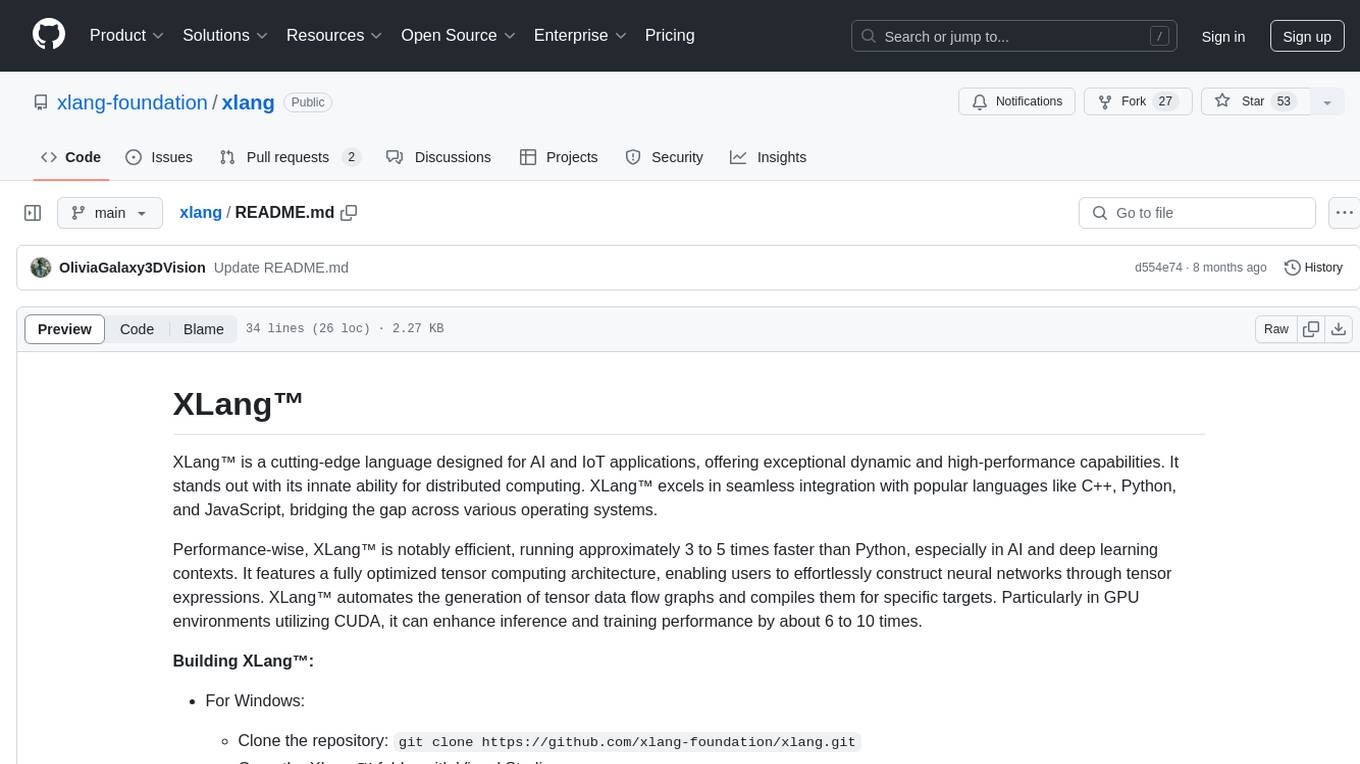Open the Pricing page

(x=670, y=35)
